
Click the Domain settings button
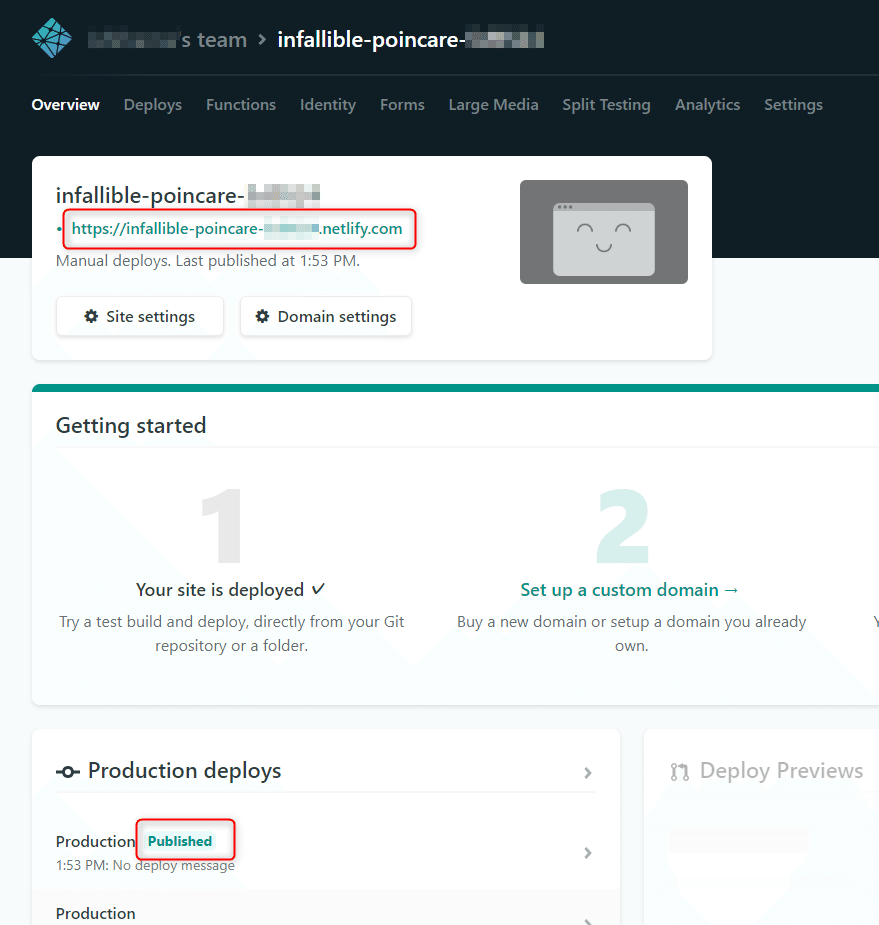[x=326, y=317]
